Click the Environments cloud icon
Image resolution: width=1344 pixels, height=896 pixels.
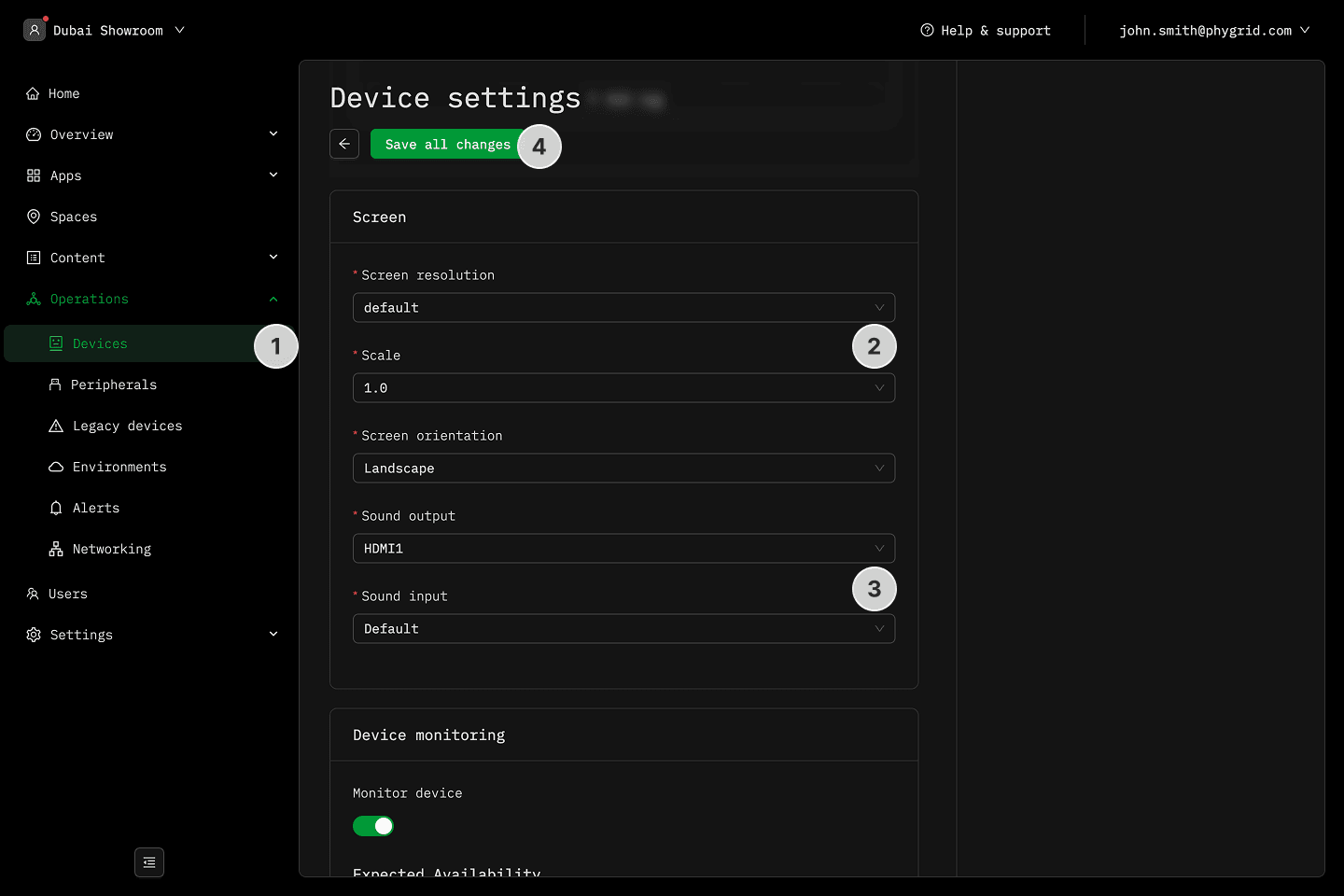(x=56, y=467)
